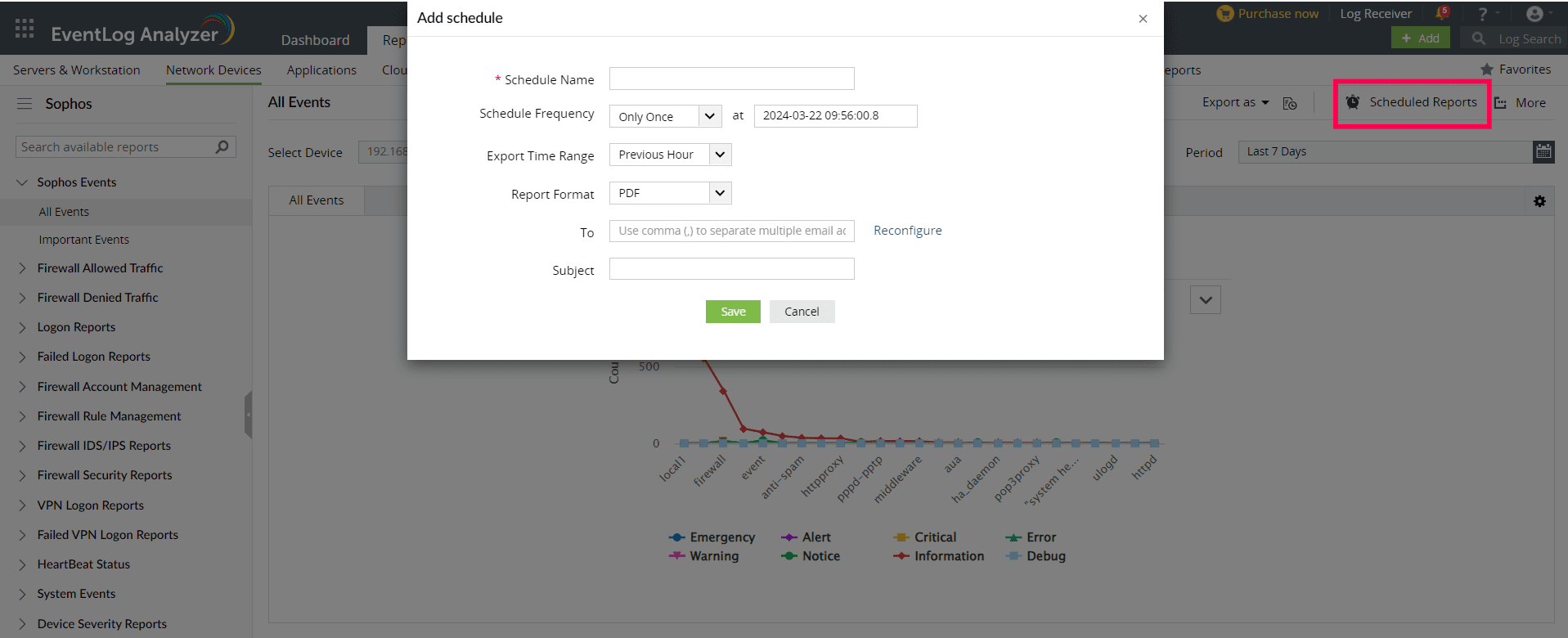Image resolution: width=1568 pixels, height=638 pixels.
Task: Open the Dashboard tab
Action: pos(315,40)
